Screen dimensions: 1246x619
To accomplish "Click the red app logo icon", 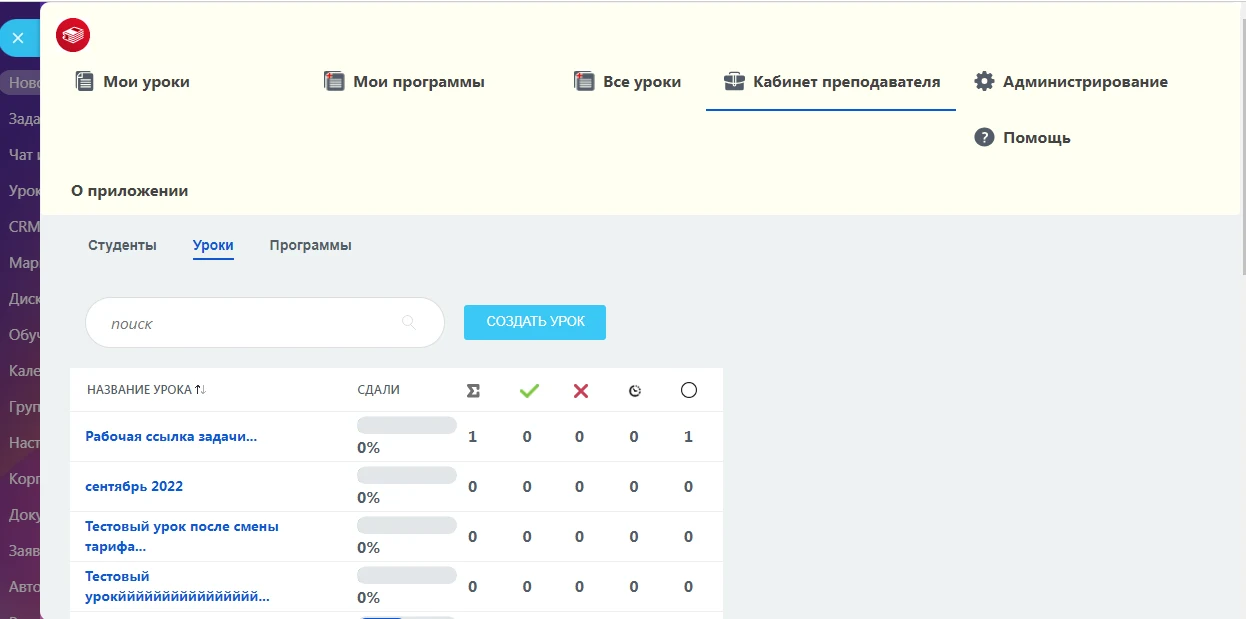I will [x=73, y=35].
